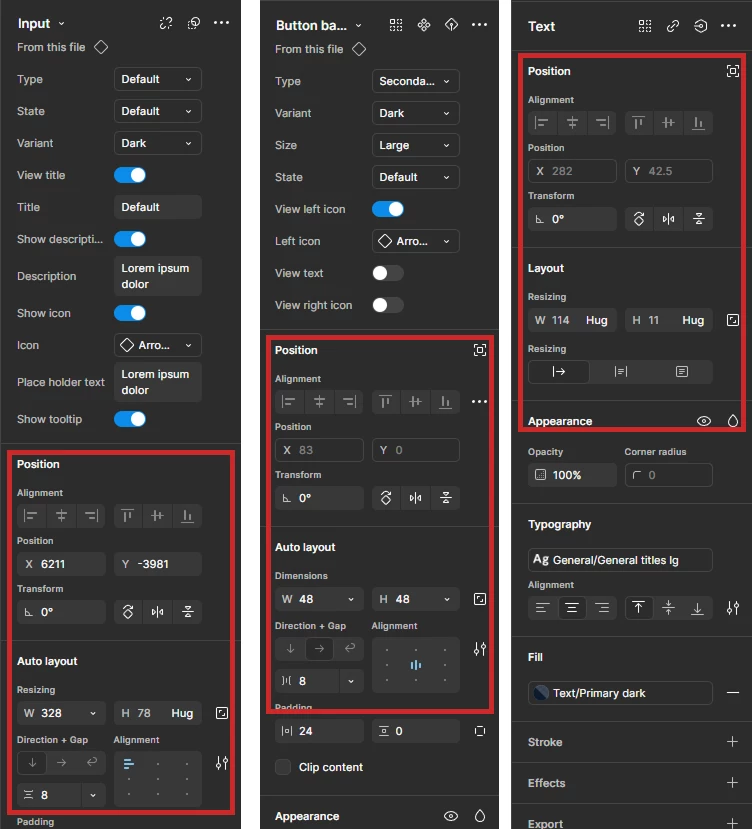752x829 pixels.
Task: Click flip vertical in the Text panel Transform row
Action: (x=699, y=219)
